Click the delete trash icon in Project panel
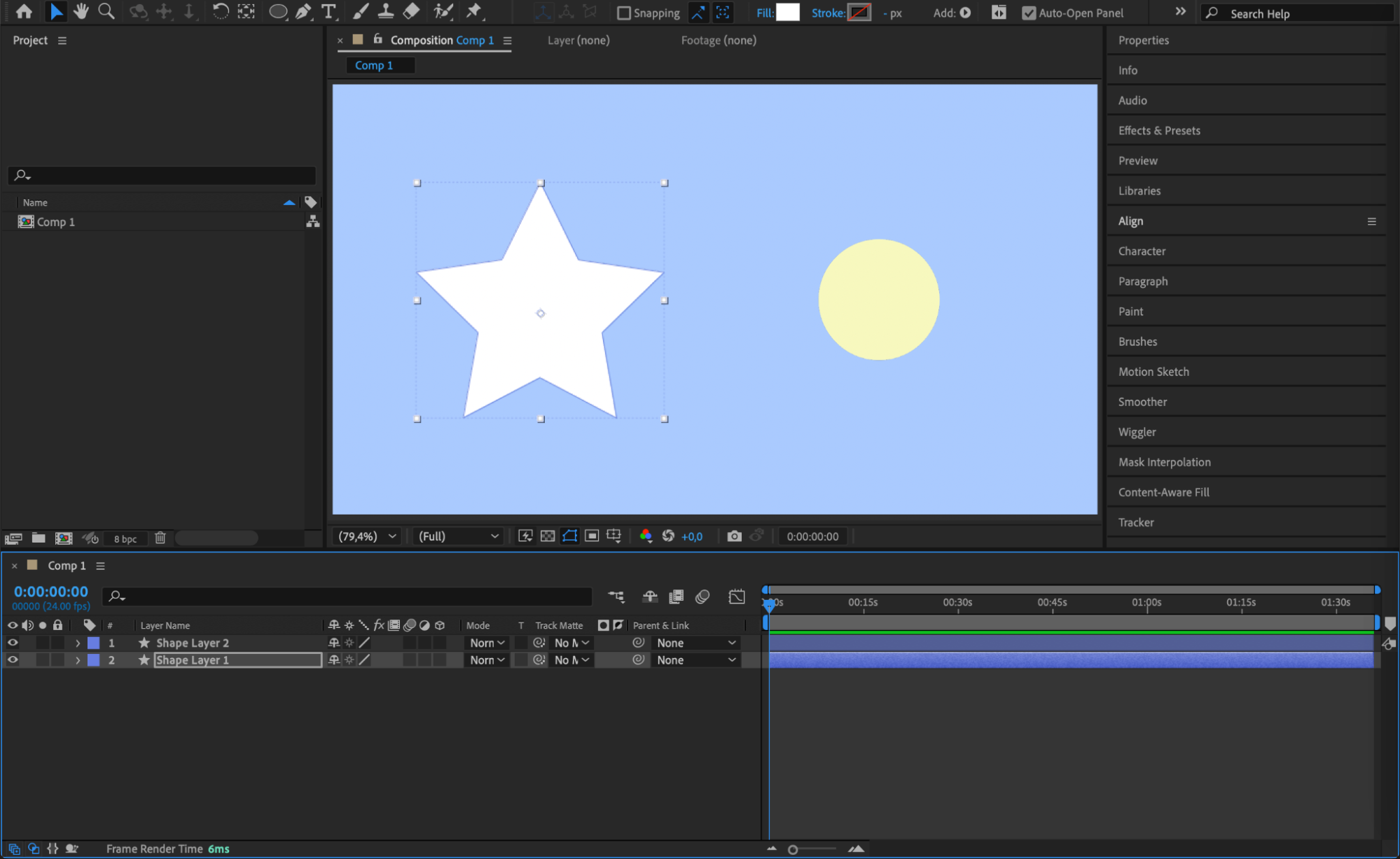 (x=160, y=538)
